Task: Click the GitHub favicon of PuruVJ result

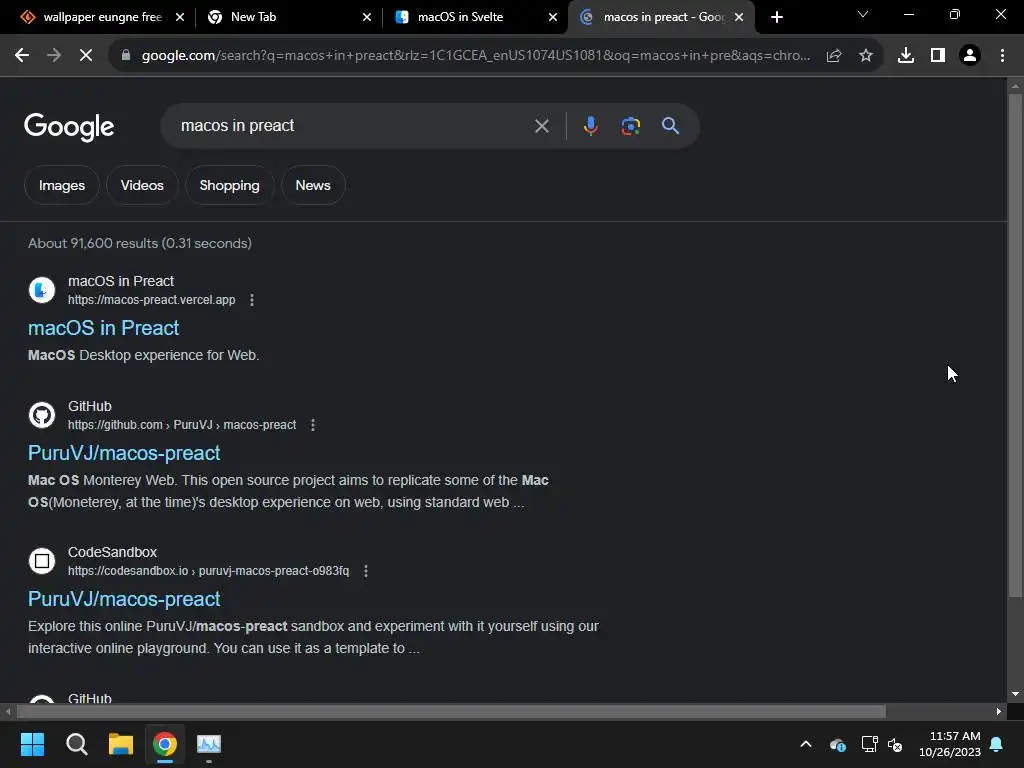Action: 42,415
